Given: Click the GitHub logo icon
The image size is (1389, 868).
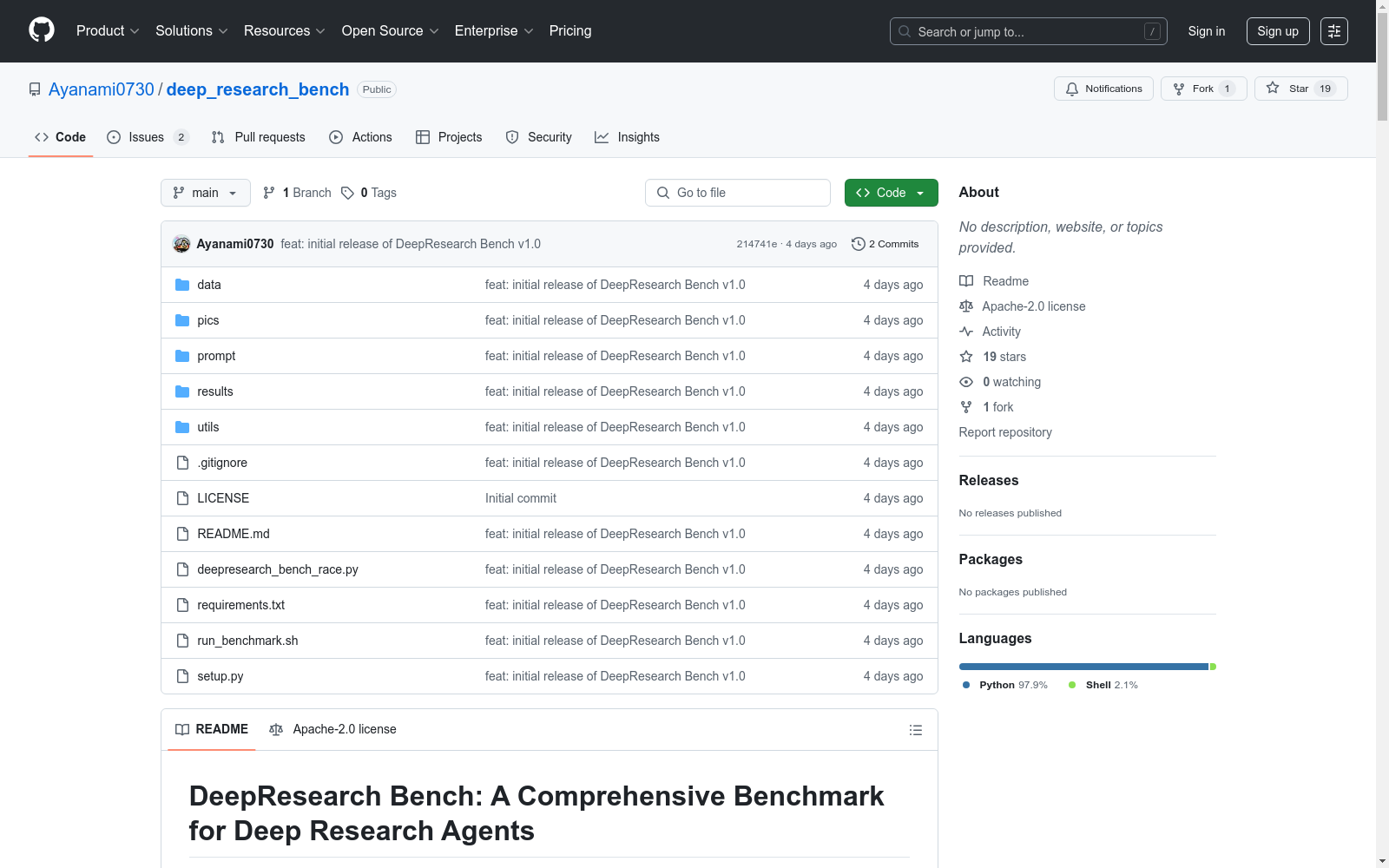Looking at the screenshot, I should coord(41,30).
